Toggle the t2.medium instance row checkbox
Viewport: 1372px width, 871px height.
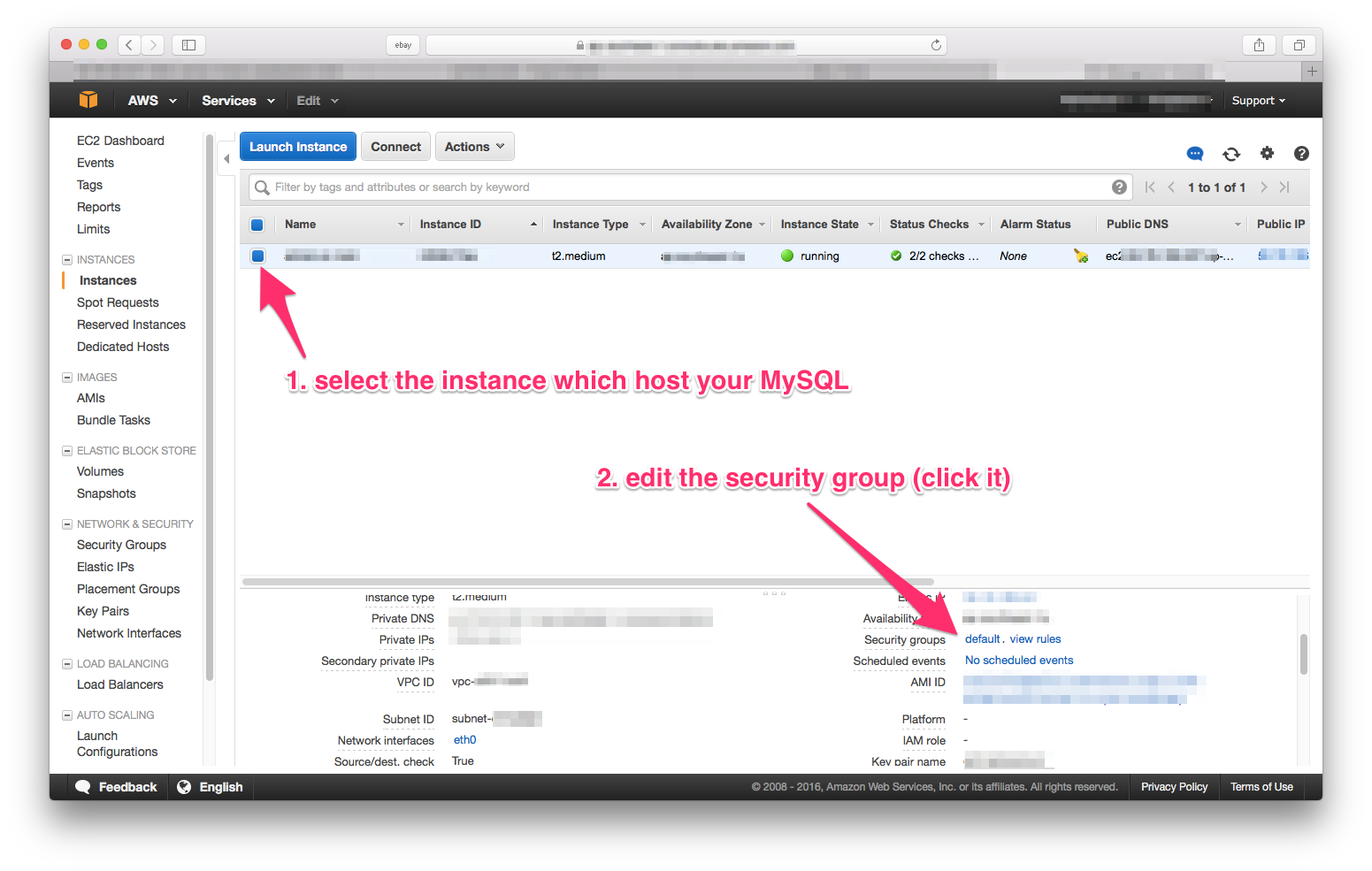[257, 256]
